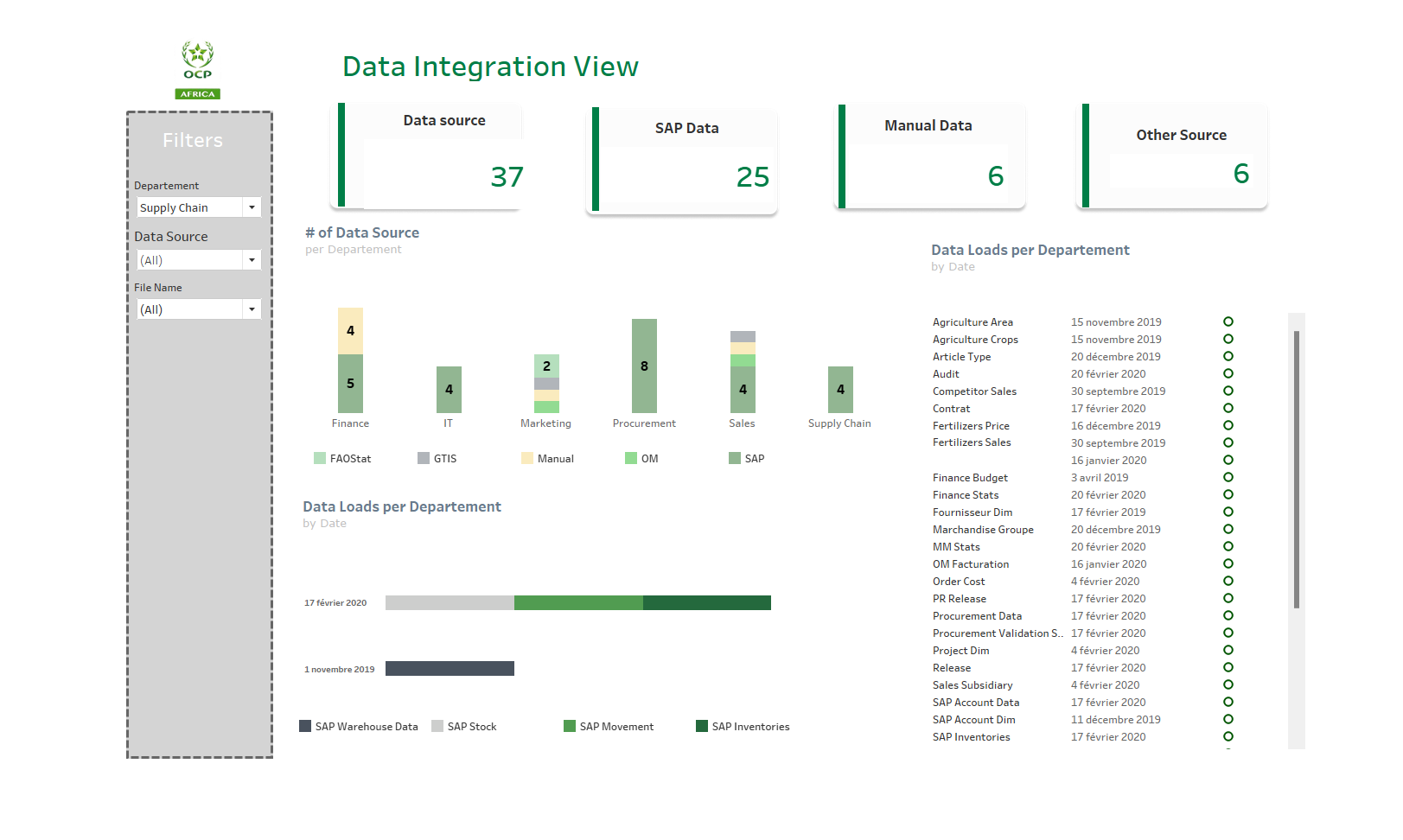Click the circle marker for Competitor Sales
Image resolution: width=1403 pixels, height=840 pixels.
pyautogui.click(x=1228, y=391)
